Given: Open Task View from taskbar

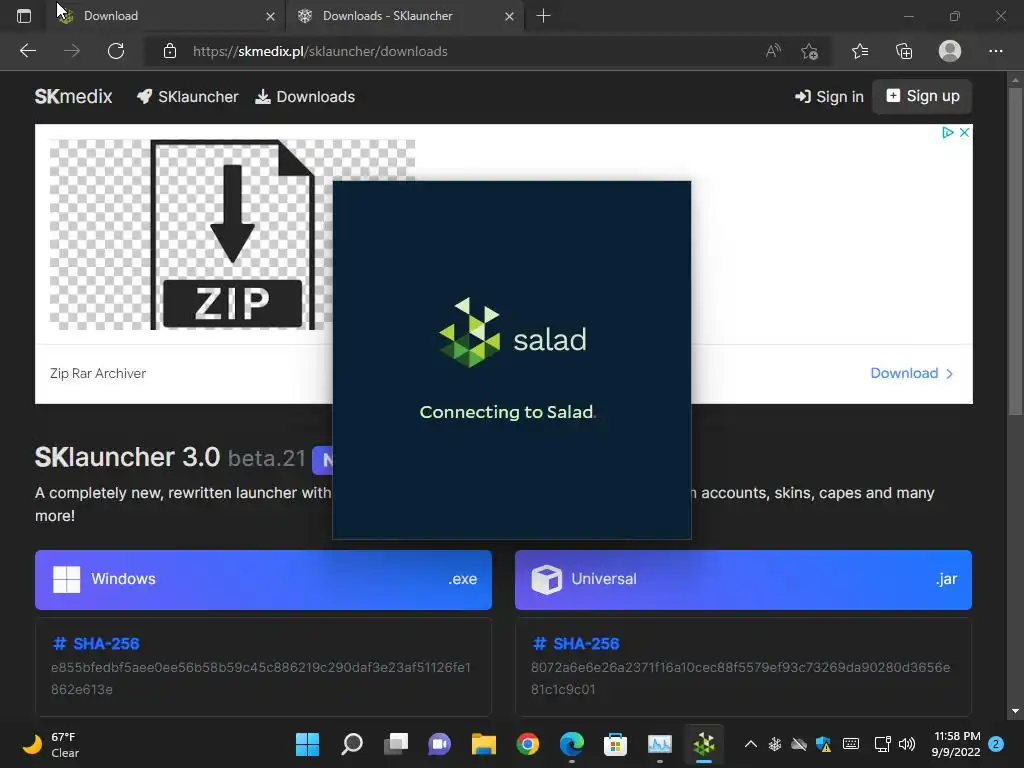Looking at the screenshot, I should pos(396,744).
